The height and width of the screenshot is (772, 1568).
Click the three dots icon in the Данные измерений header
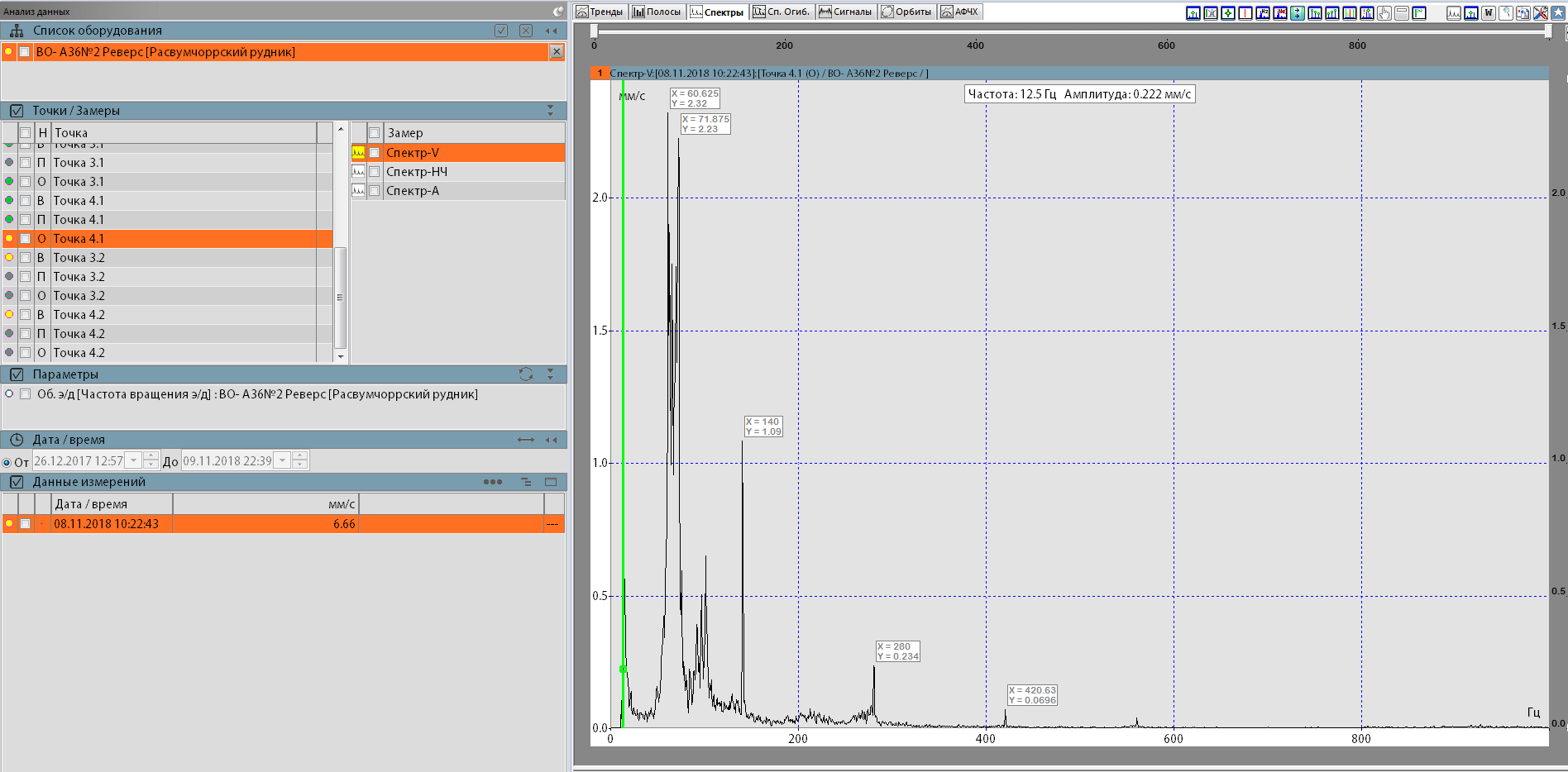click(x=493, y=482)
